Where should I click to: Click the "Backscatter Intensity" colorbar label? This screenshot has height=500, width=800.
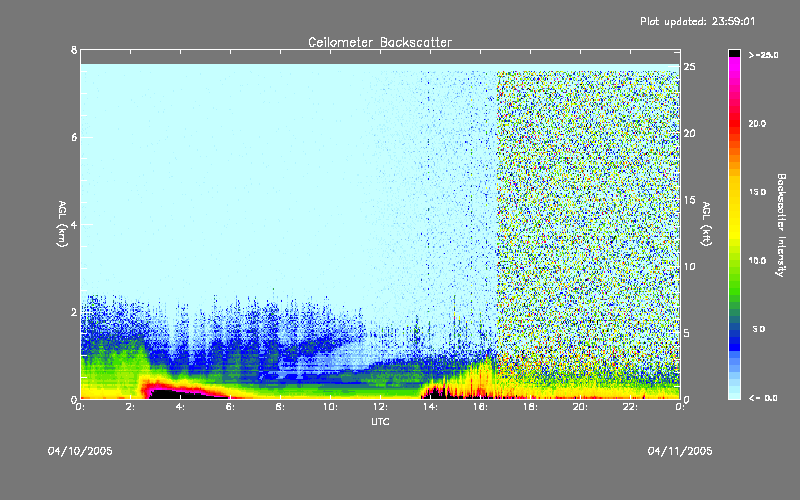pyautogui.click(x=781, y=225)
